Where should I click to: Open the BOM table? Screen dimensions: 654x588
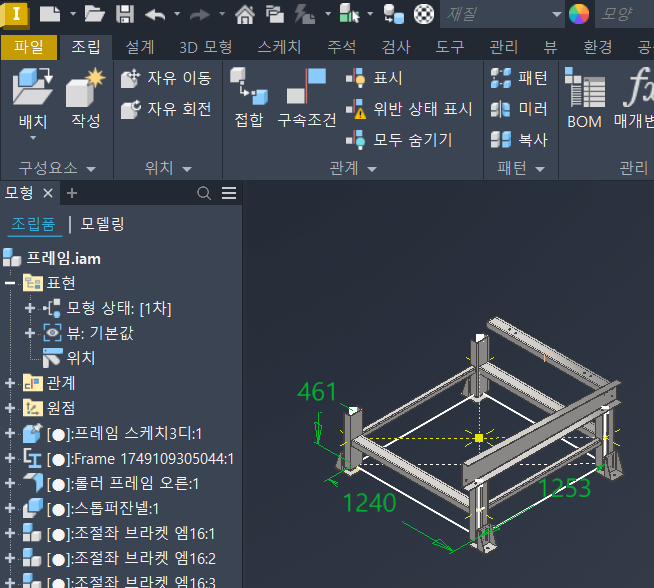[x=585, y=98]
